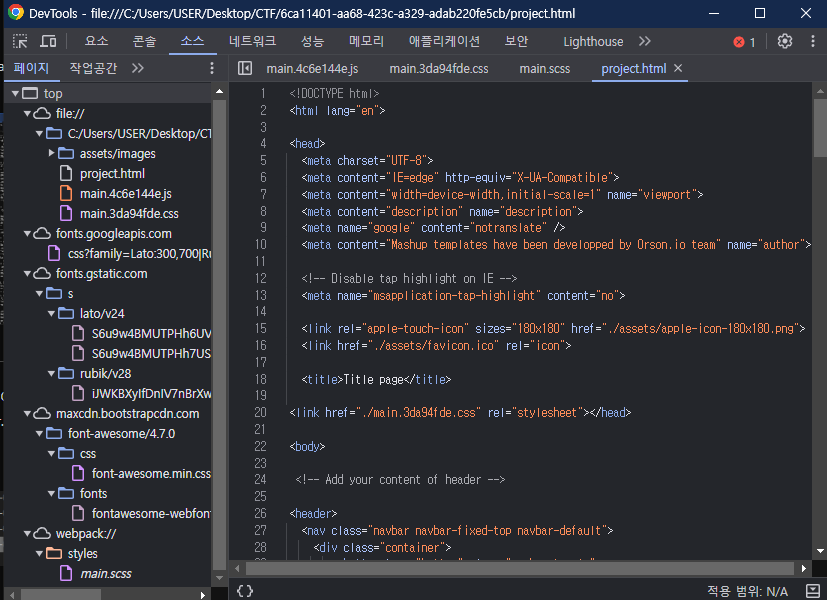This screenshot has height=600, width=827.
Task: Open the main.3da94fde.css editor tab
Action: coord(439,69)
